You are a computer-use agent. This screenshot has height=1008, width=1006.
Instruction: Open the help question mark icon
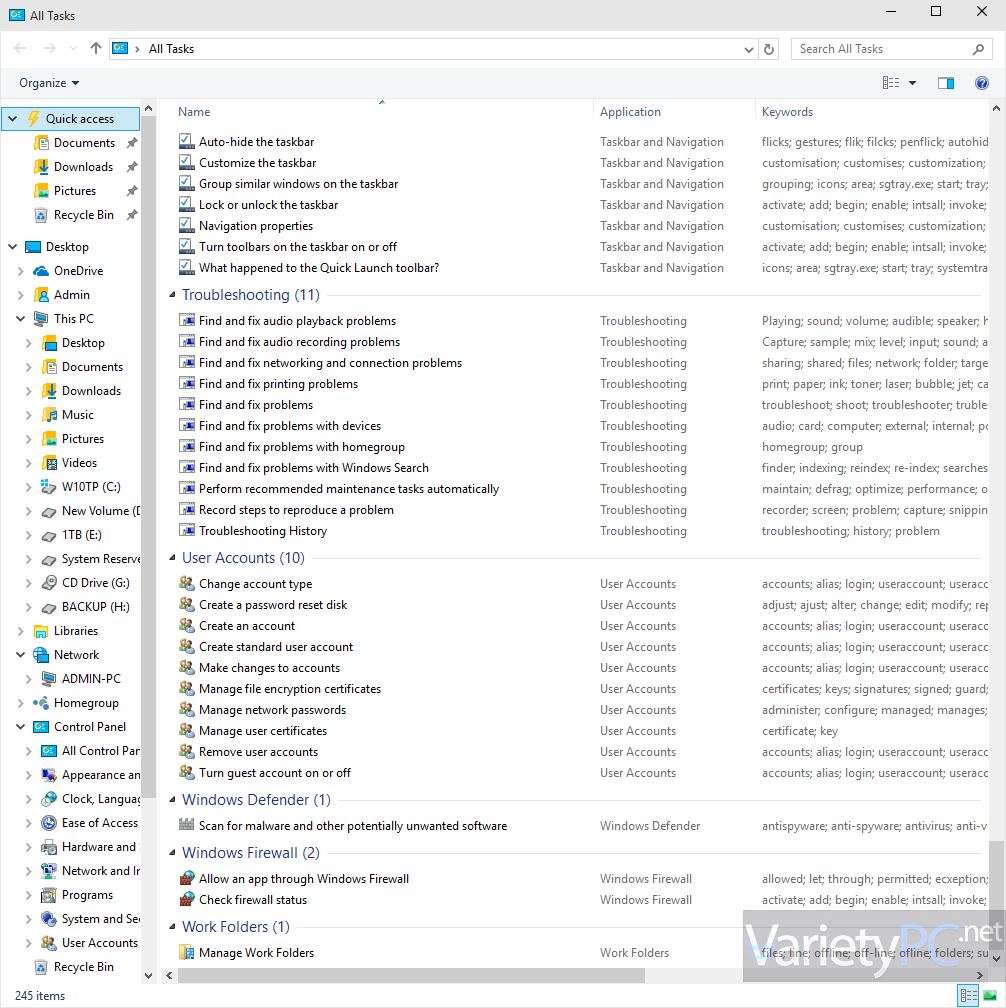click(982, 83)
